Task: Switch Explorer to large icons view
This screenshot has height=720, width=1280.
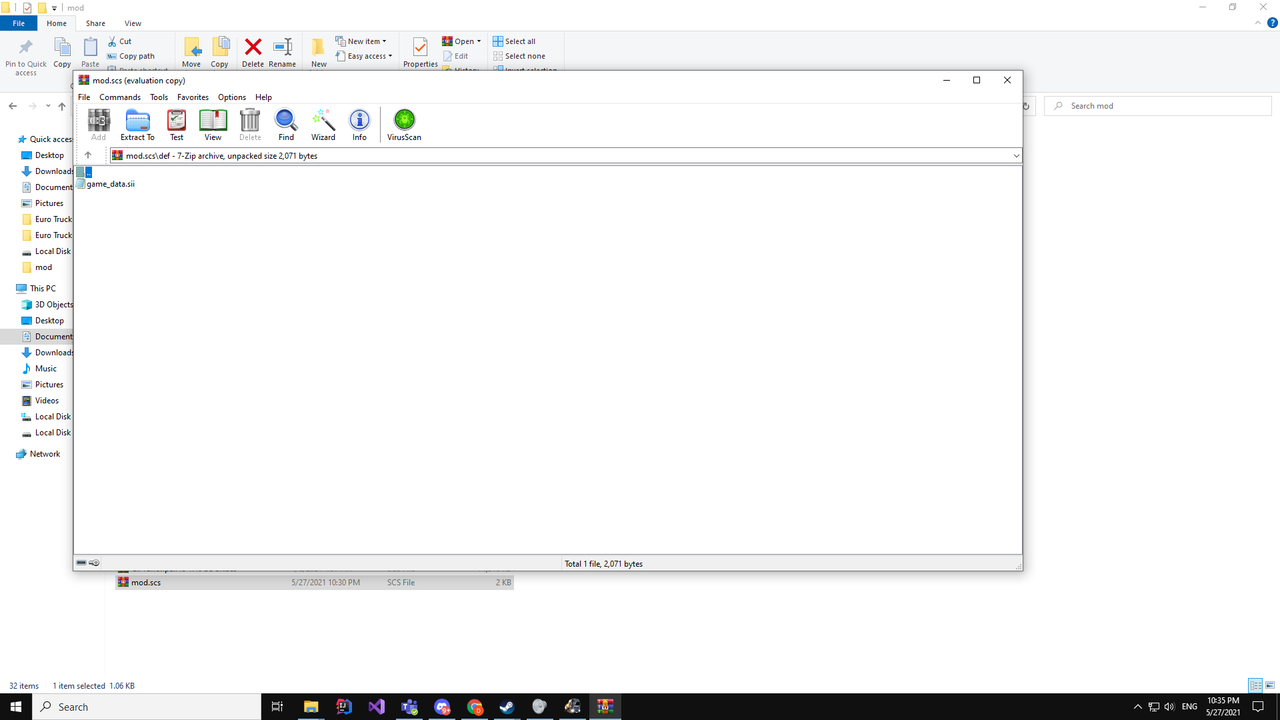Action: pos(1269,686)
